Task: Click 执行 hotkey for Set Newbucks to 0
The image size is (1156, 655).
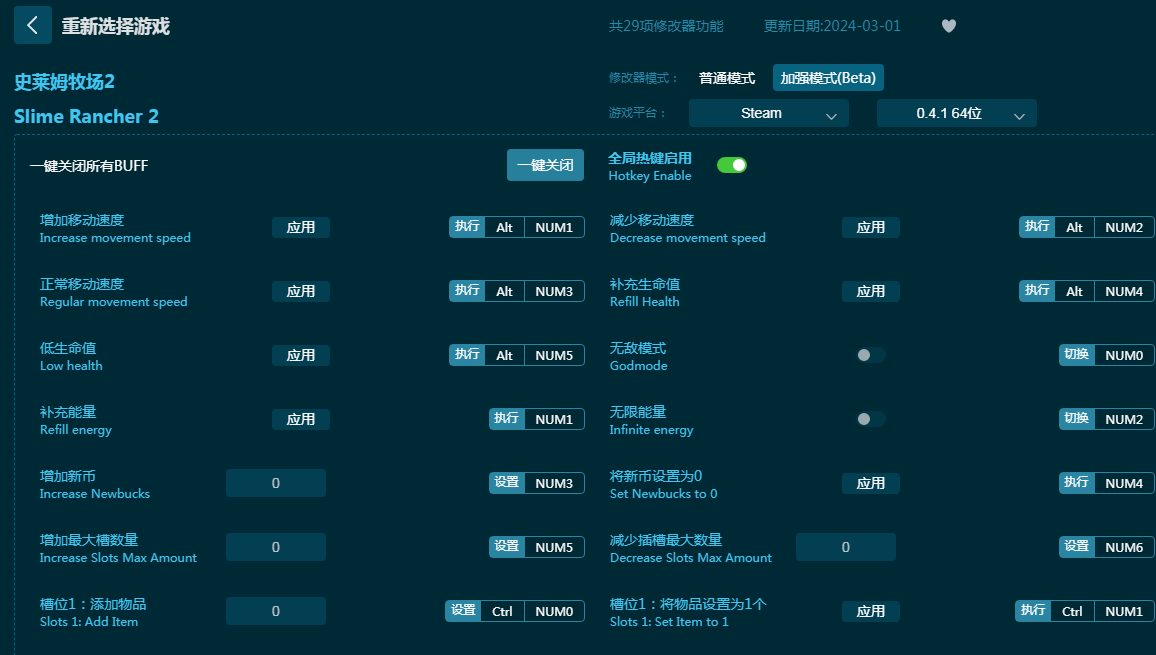Action: pyautogui.click(x=1077, y=482)
